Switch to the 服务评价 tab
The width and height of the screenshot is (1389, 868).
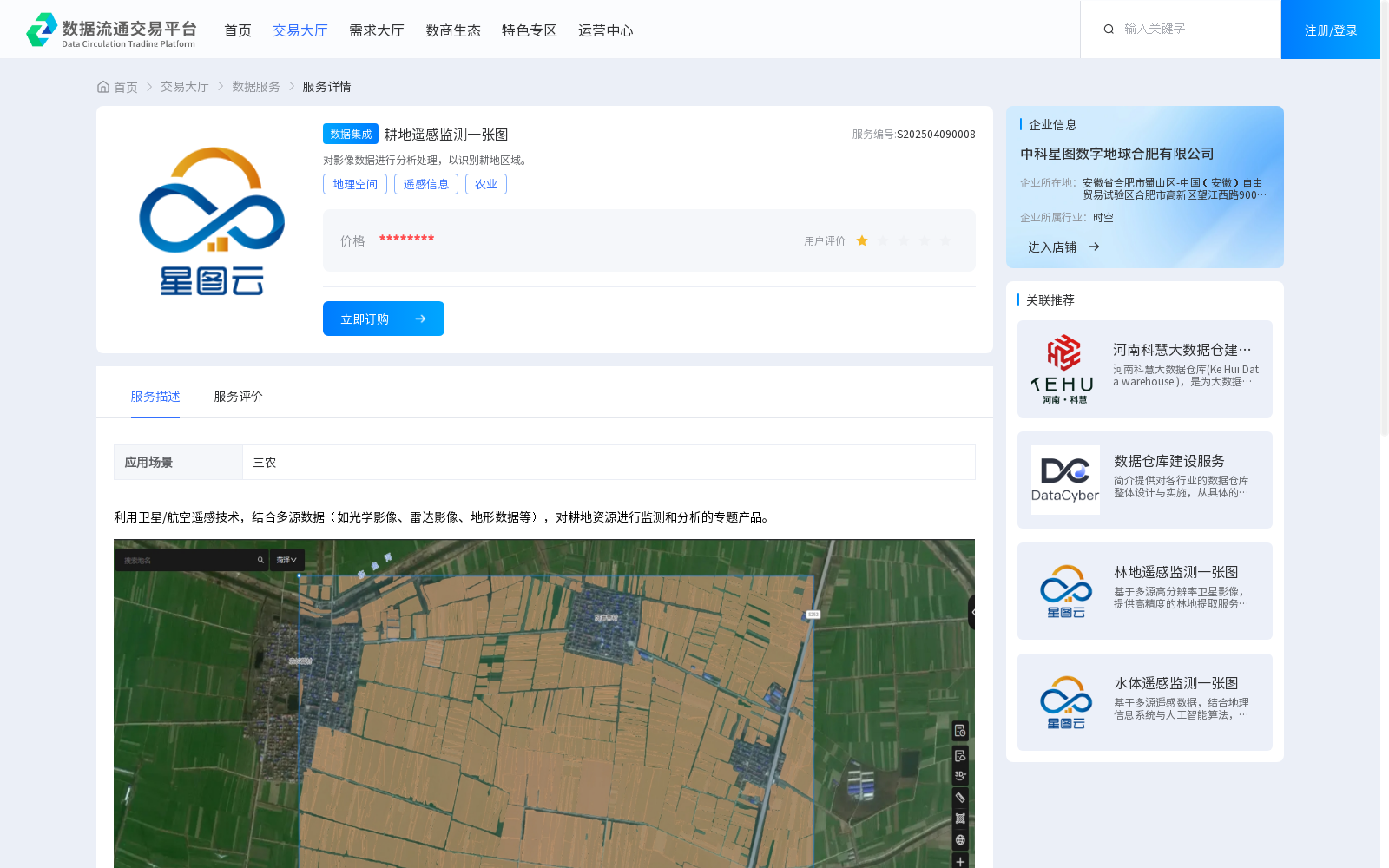click(x=239, y=397)
